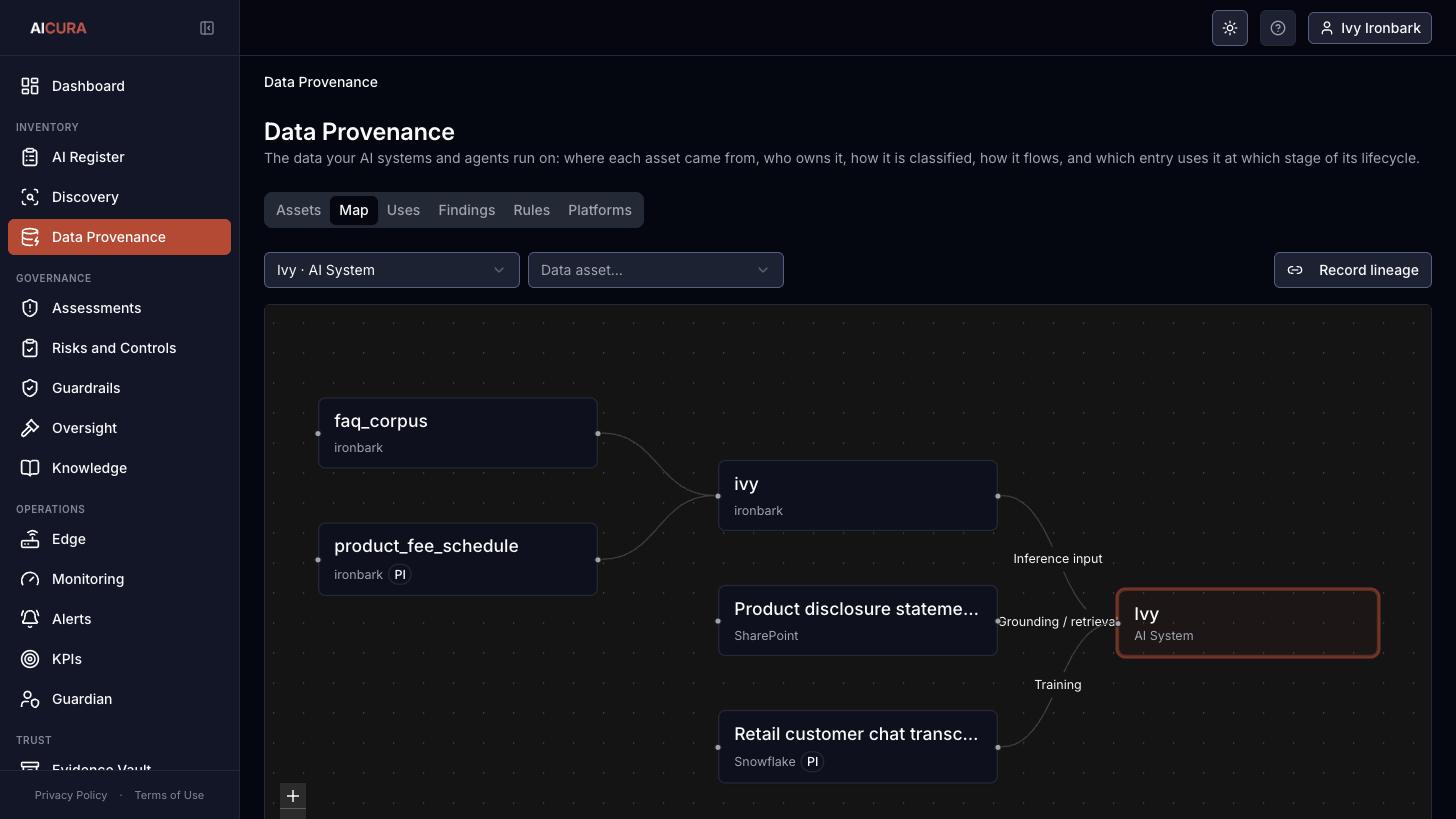Screen dimensions: 1456x819
Task: Click the Record lineage button
Action: click(1353, 270)
